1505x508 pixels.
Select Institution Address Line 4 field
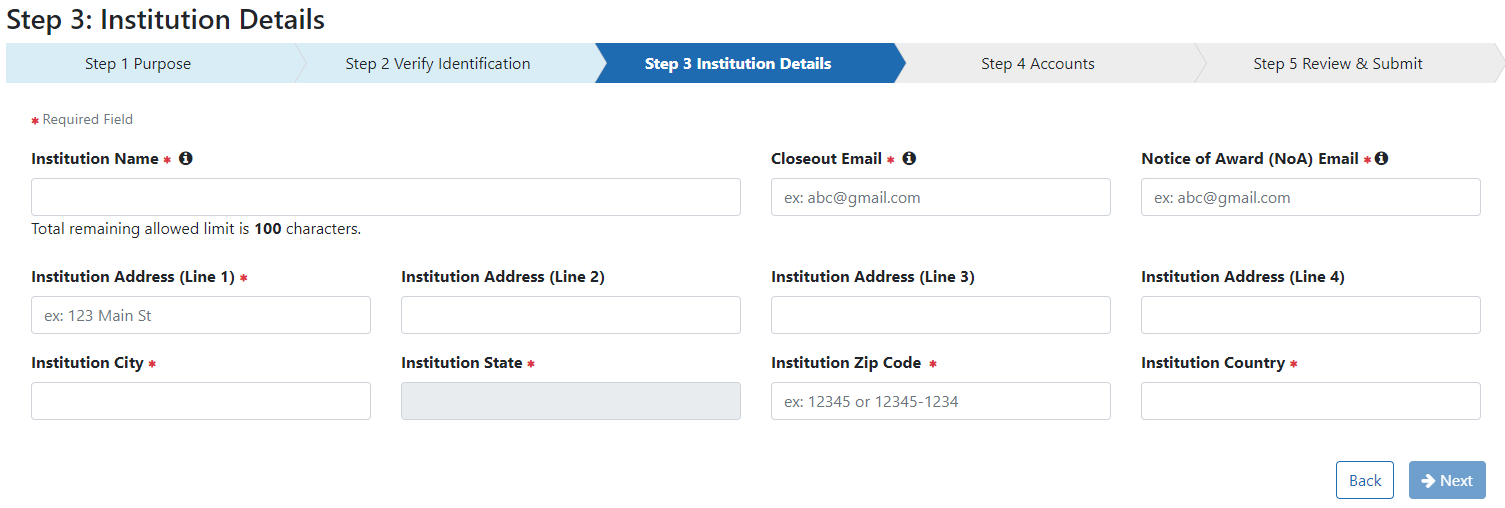click(1310, 315)
